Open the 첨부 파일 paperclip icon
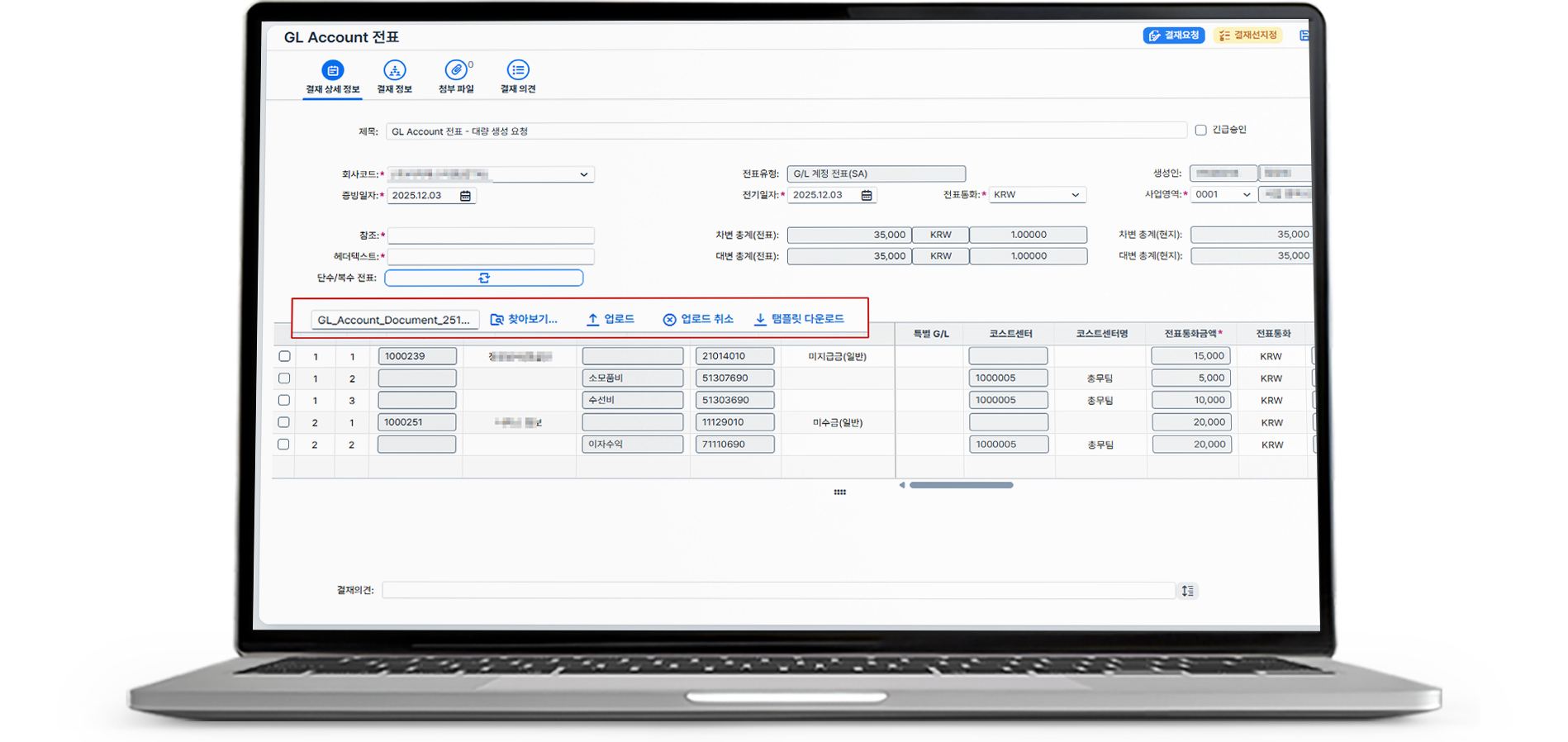This screenshot has height=742, width=1568. (456, 70)
